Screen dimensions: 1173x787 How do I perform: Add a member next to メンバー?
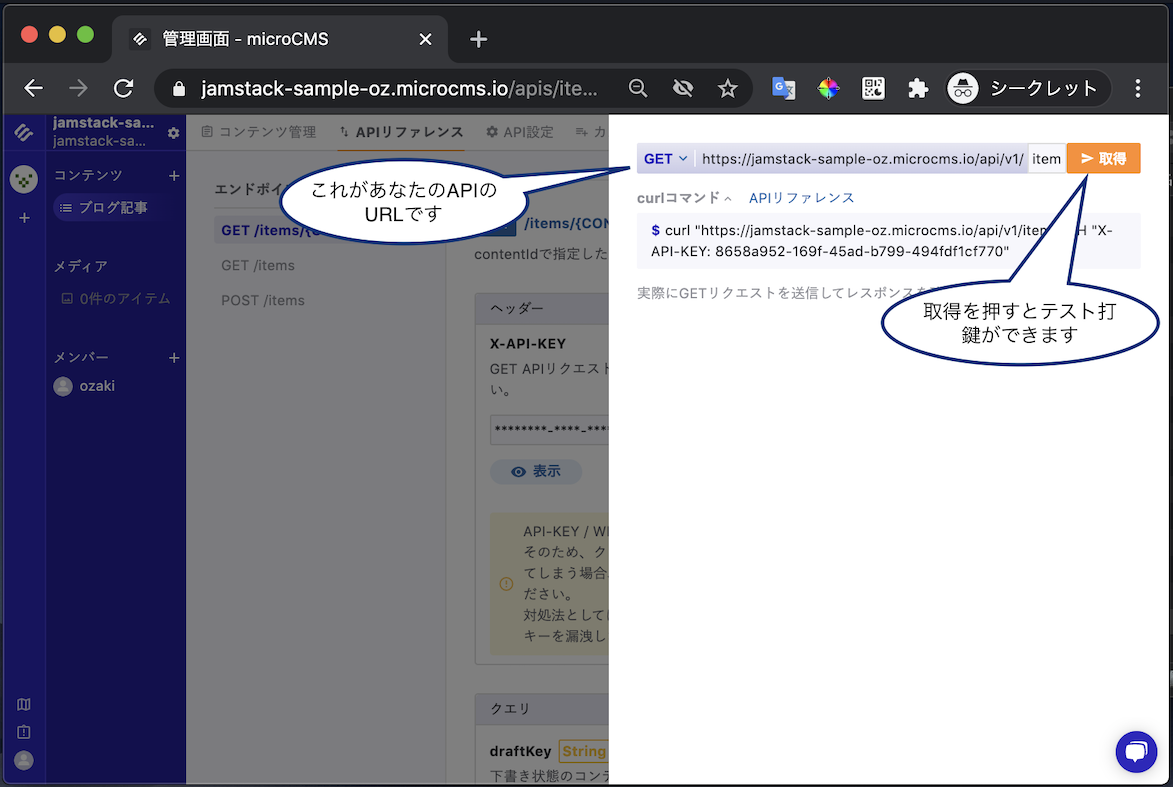tap(174, 358)
